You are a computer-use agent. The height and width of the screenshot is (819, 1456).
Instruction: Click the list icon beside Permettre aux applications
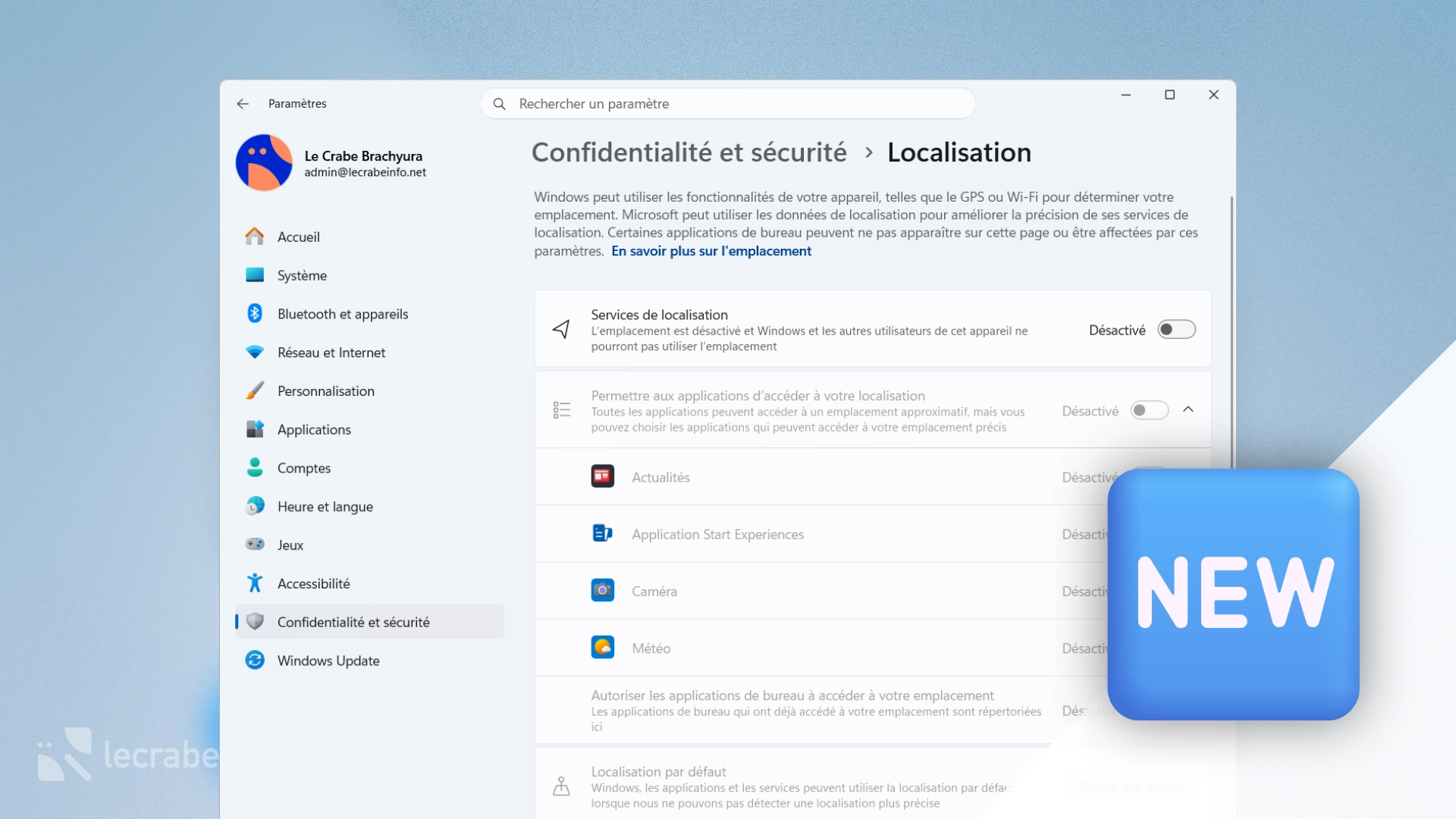(x=561, y=410)
